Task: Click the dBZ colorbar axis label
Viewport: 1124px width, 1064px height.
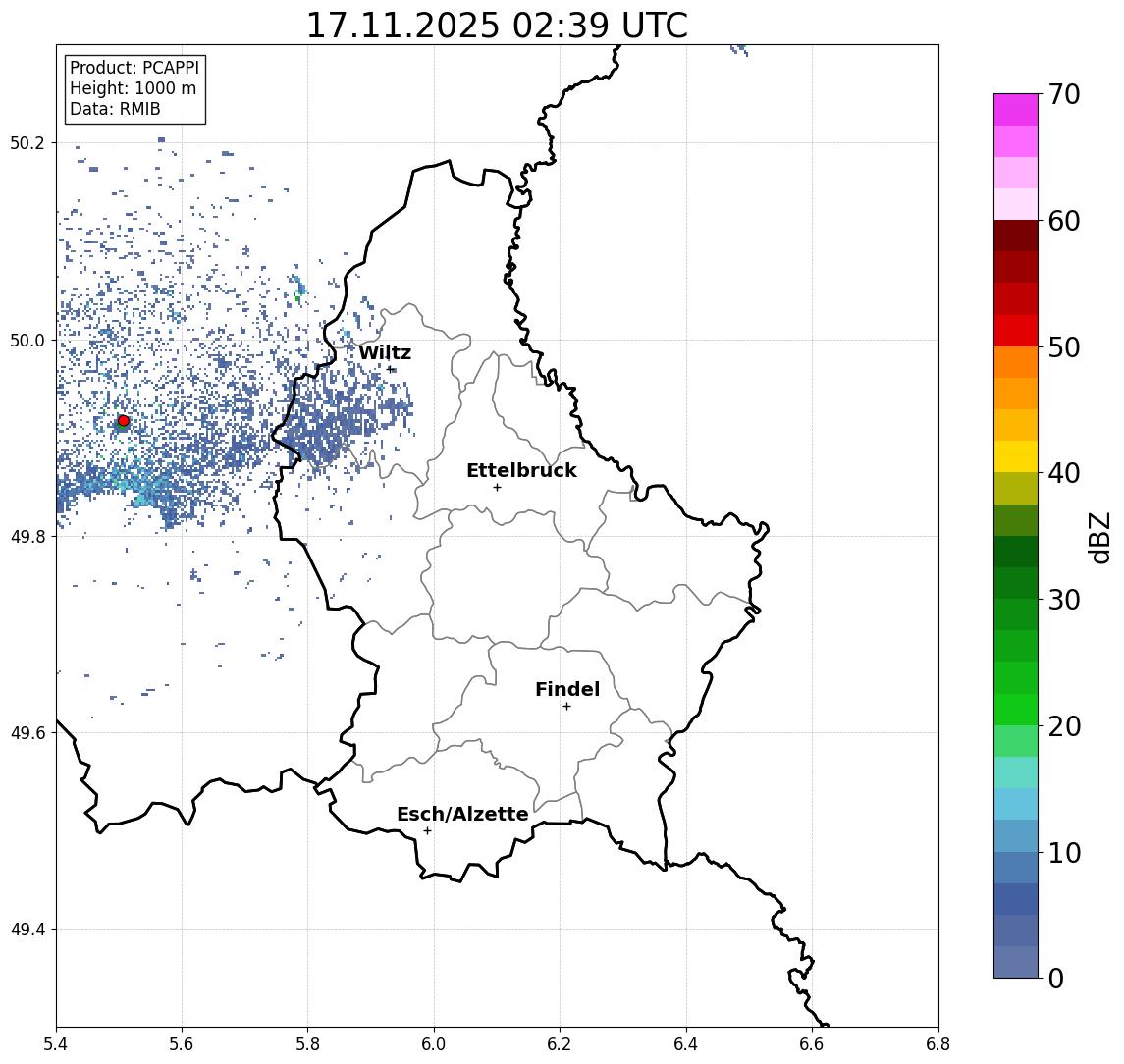Action: (1099, 538)
